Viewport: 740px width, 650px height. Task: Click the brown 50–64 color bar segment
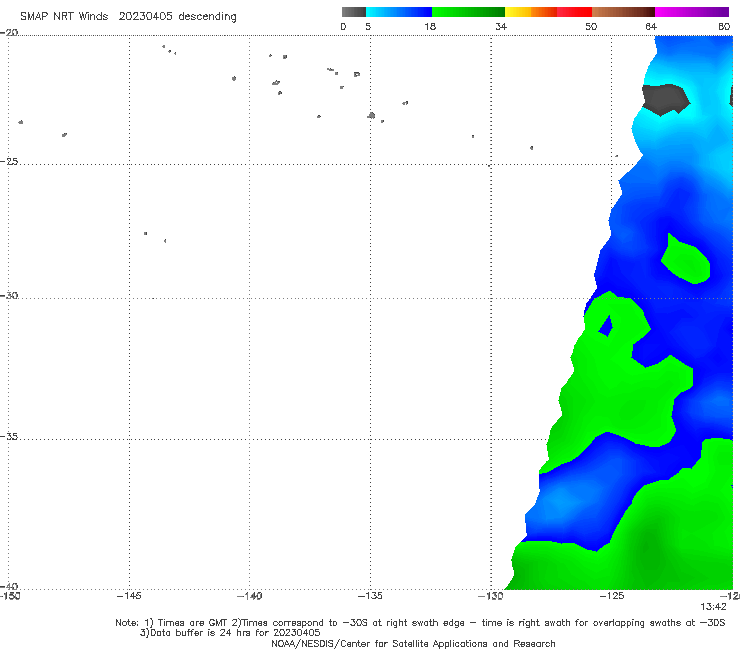pyautogui.click(x=623, y=12)
